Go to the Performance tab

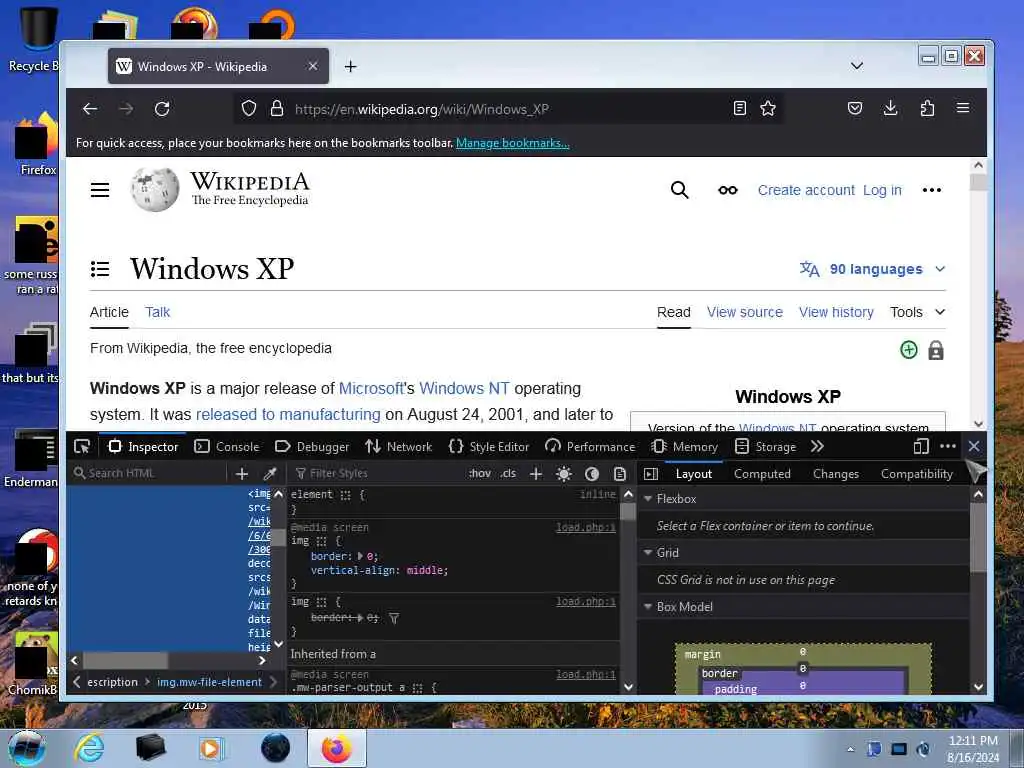pyautogui.click(x=590, y=447)
